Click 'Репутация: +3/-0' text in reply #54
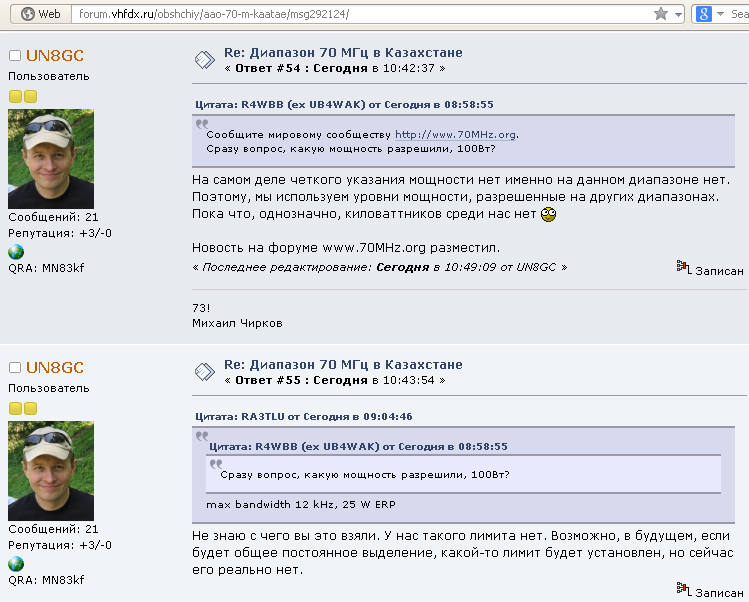 (60, 233)
